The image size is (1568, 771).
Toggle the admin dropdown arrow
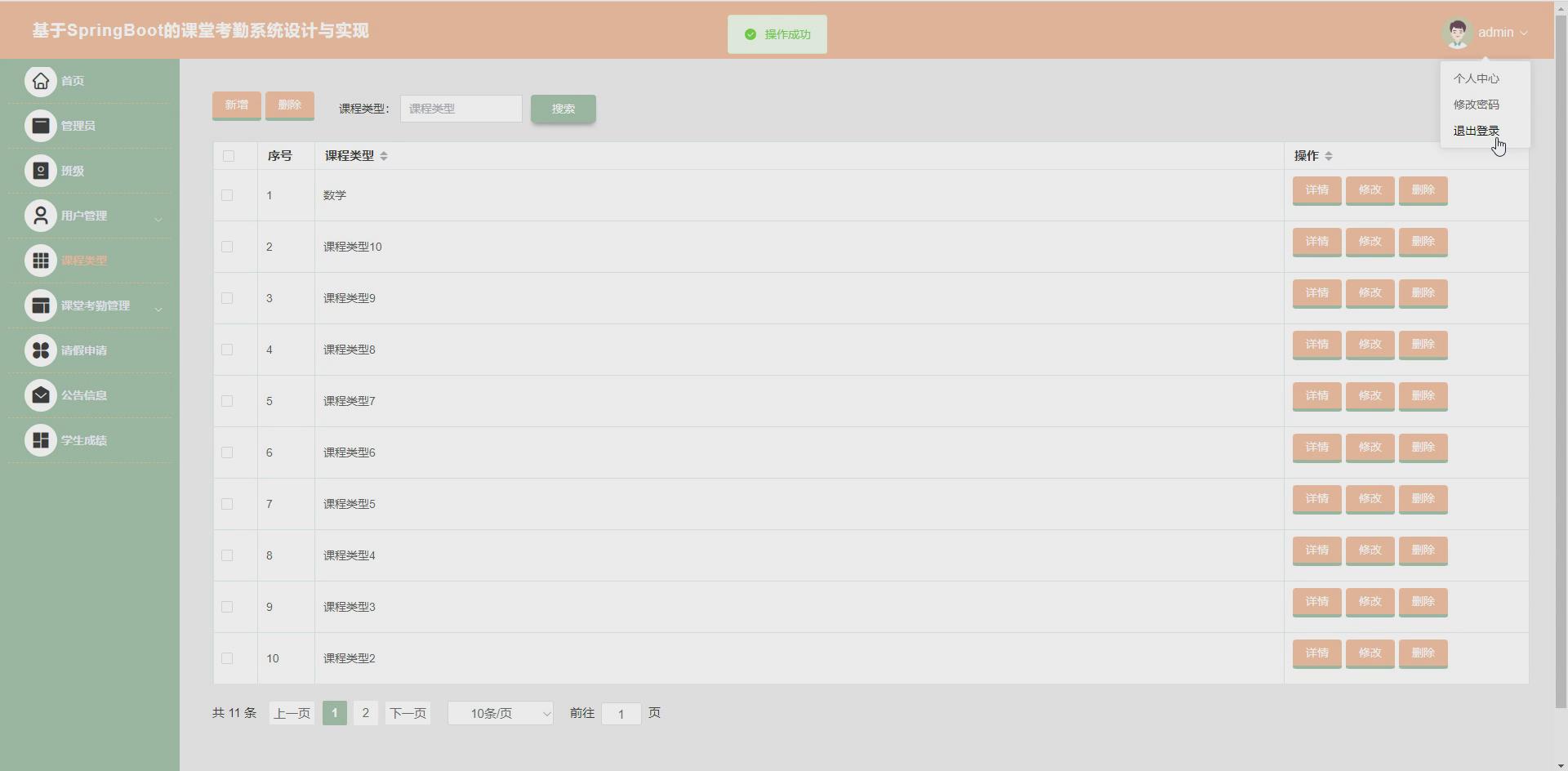[1524, 33]
